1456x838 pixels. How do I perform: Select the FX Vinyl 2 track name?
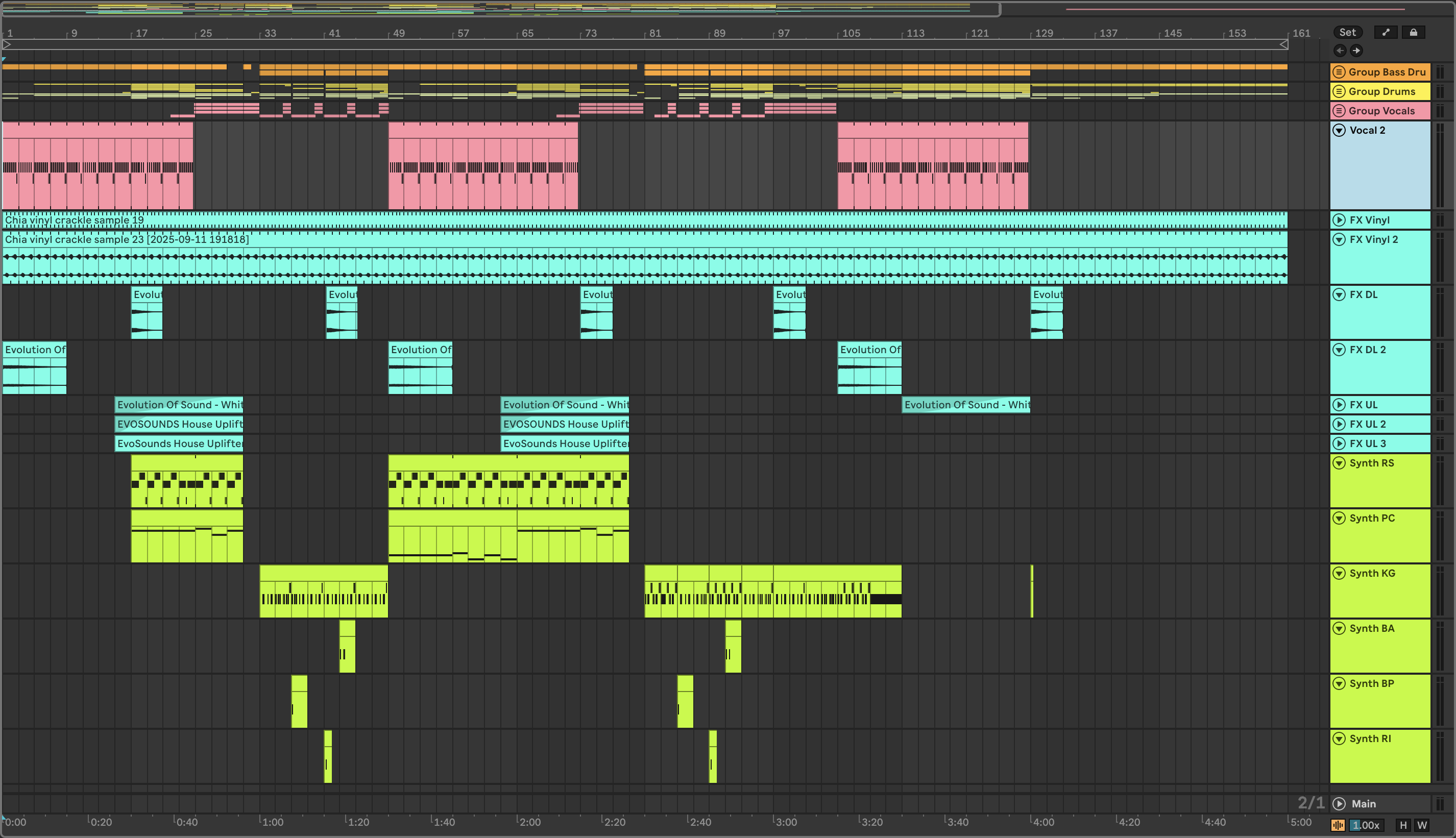[x=1374, y=239]
